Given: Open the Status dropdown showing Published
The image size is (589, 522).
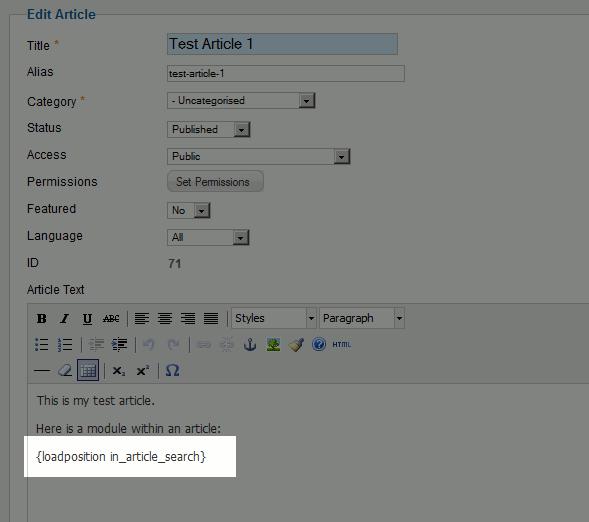Looking at the screenshot, I should point(208,129).
